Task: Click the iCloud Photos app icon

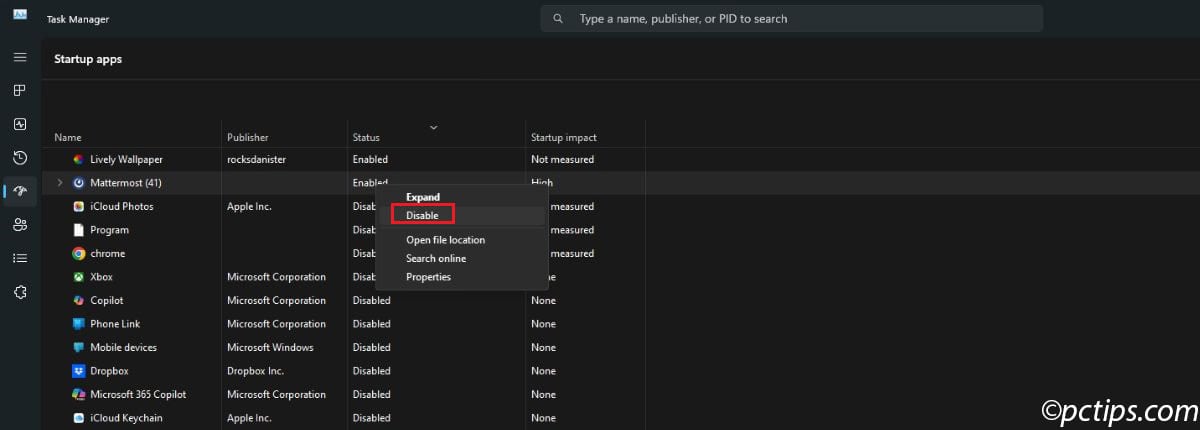Action: [79, 206]
